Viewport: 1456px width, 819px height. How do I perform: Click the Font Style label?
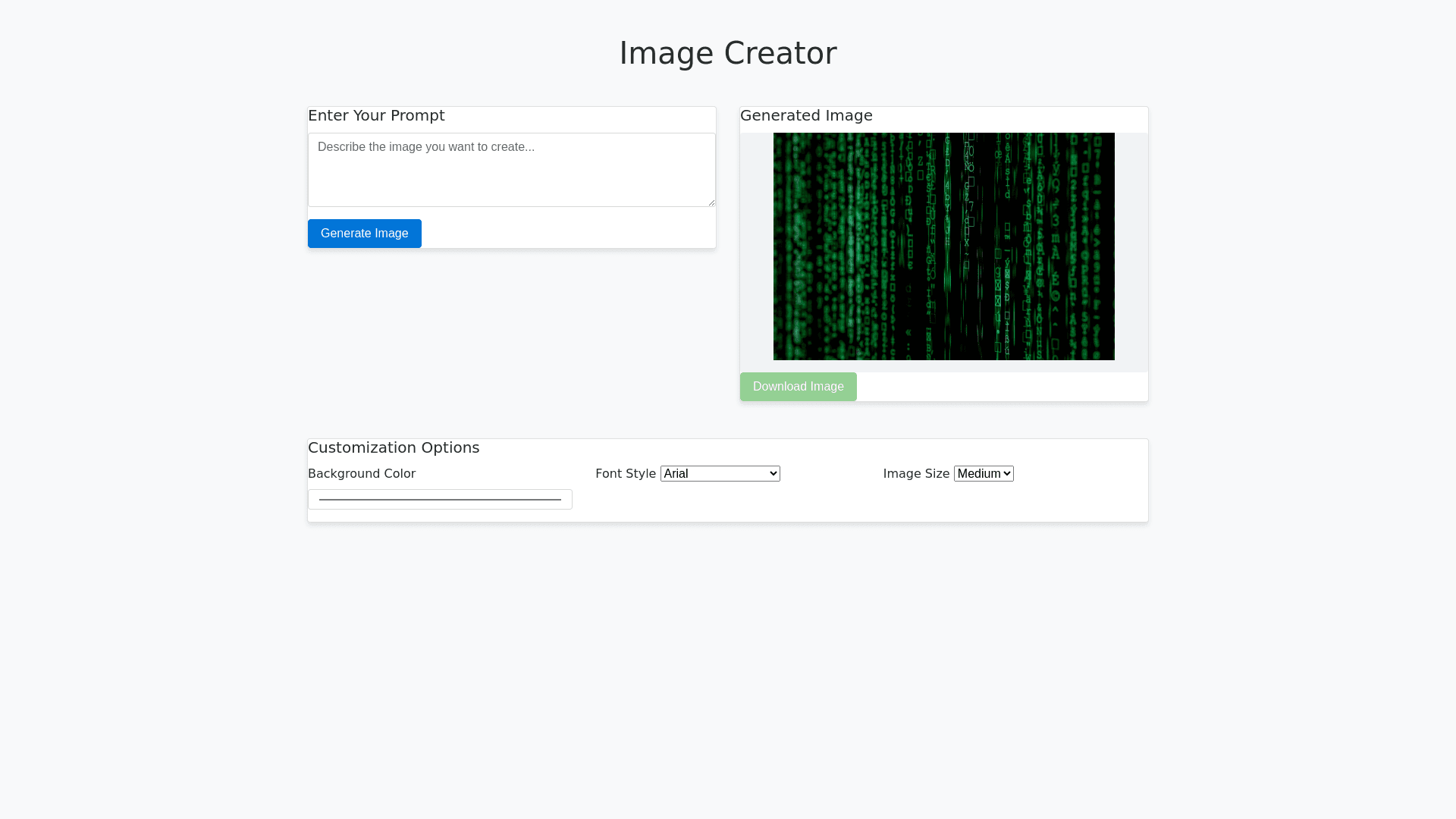(626, 474)
